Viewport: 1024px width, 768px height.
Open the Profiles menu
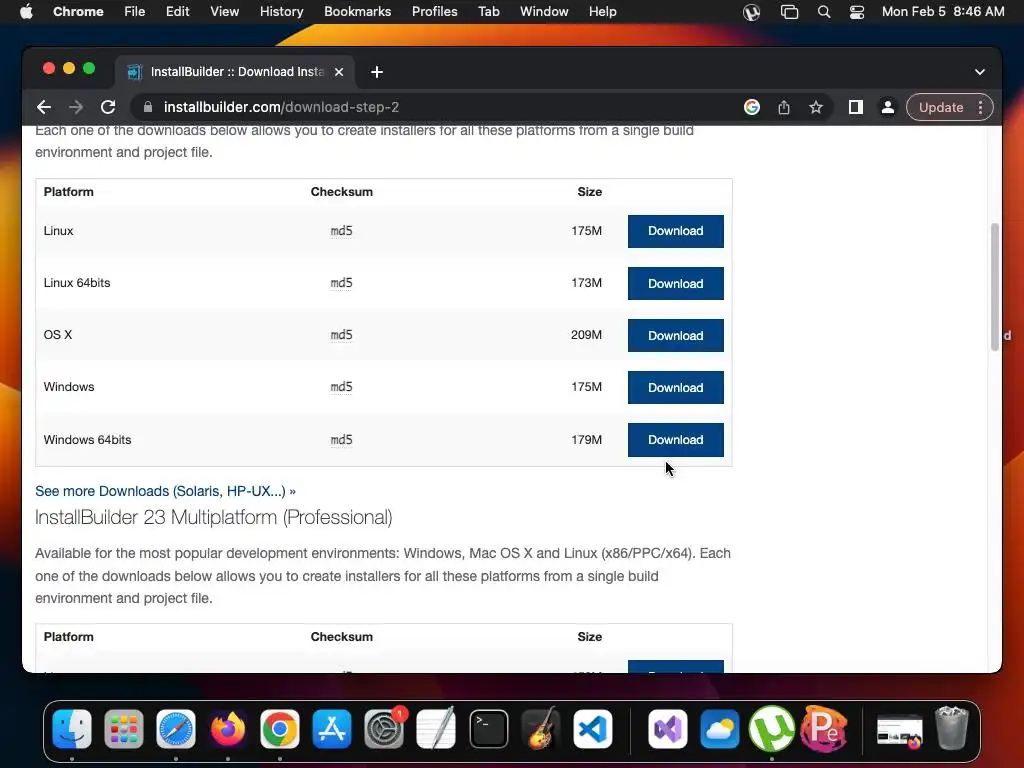pos(434,12)
